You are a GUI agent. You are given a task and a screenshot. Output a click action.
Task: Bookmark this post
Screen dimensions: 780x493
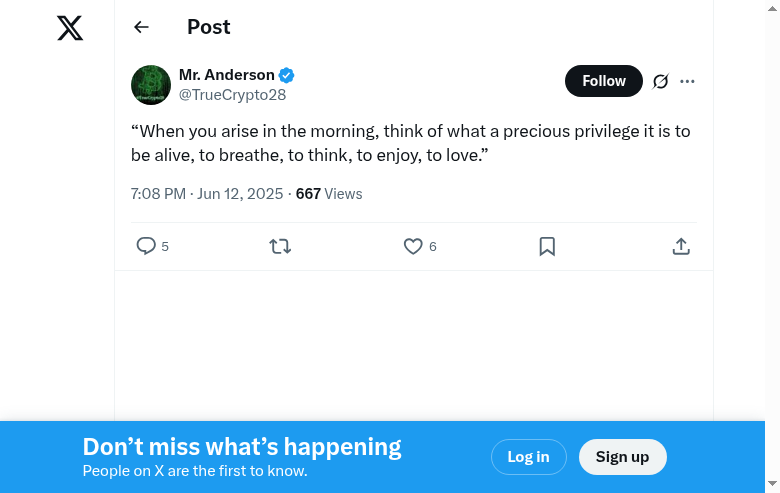[547, 246]
